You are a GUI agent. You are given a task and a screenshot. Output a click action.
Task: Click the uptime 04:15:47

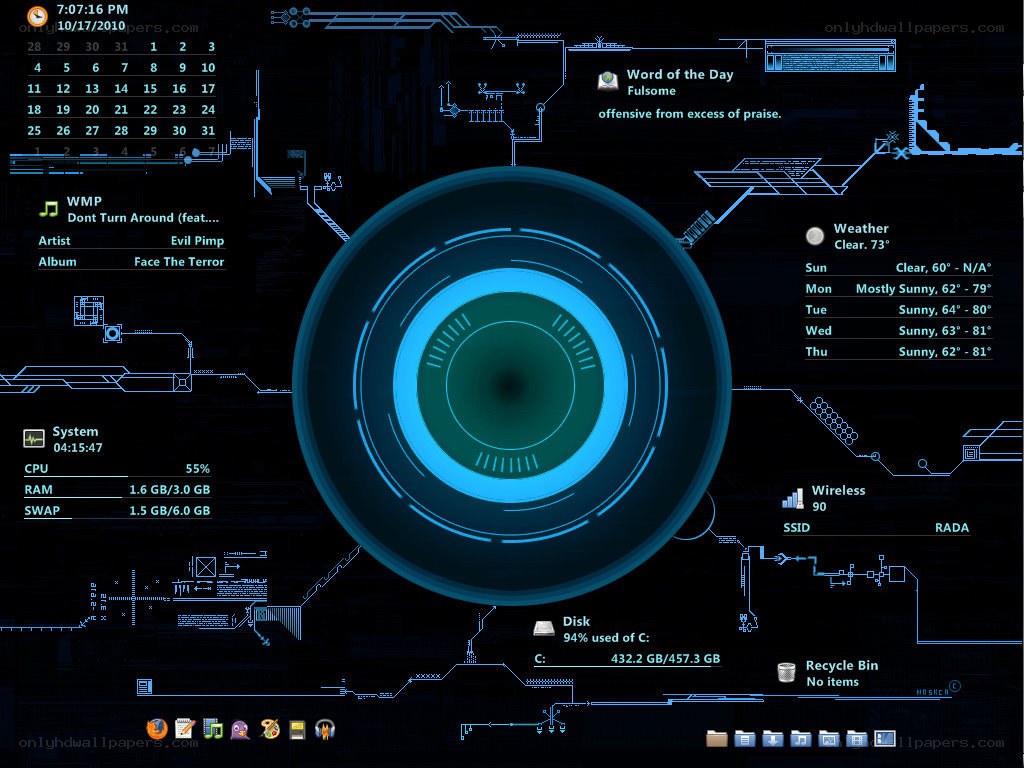78,448
